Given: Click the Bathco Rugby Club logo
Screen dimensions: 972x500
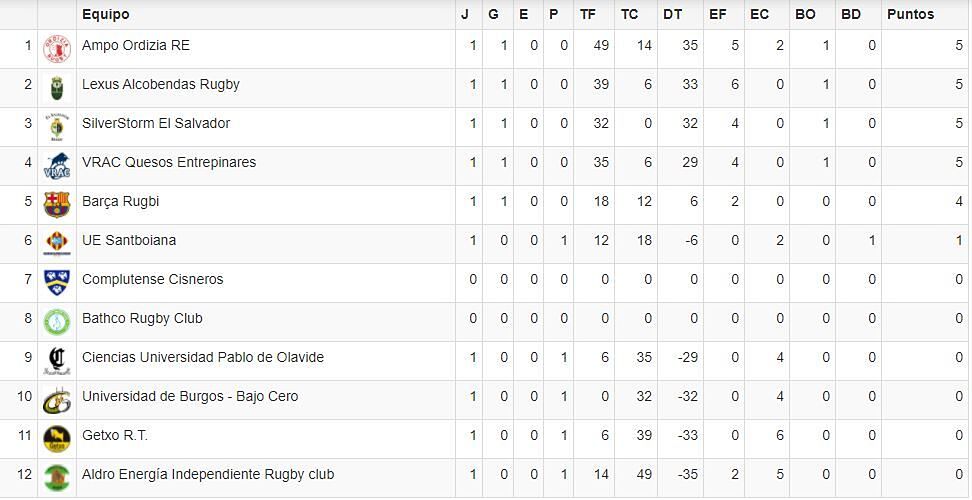Looking at the screenshot, I should 57,321.
